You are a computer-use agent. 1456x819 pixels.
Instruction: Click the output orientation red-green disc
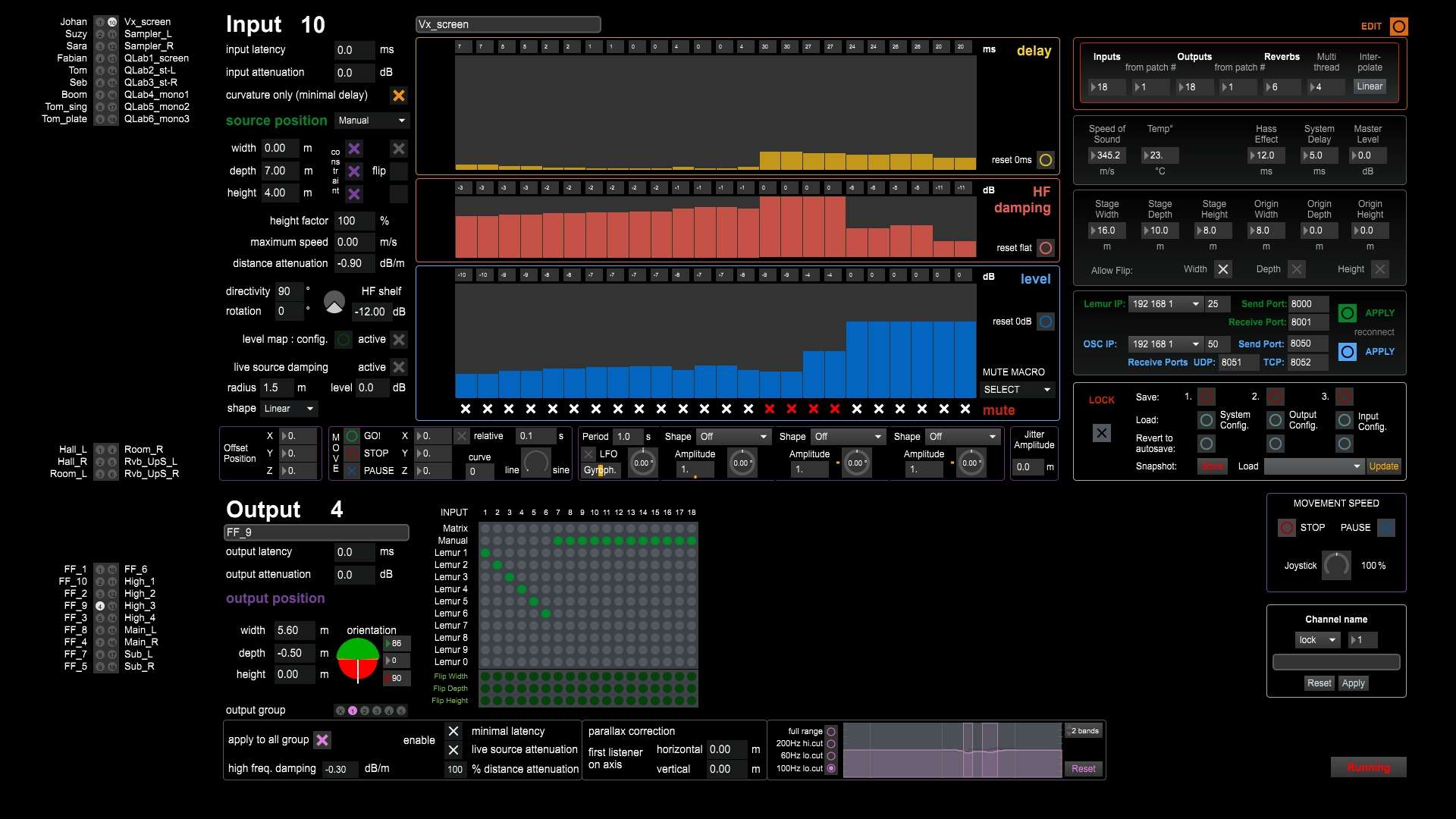358,659
